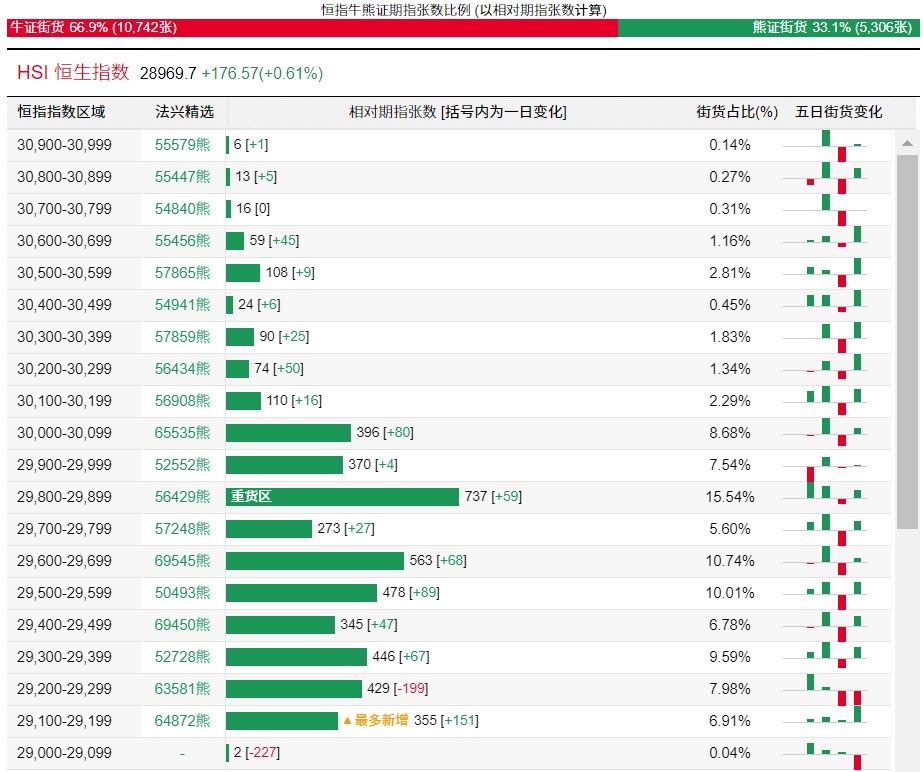Open the 55579熊 bear certificate link
Viewport: 923px width, 772px height.
tap(182, 145)
